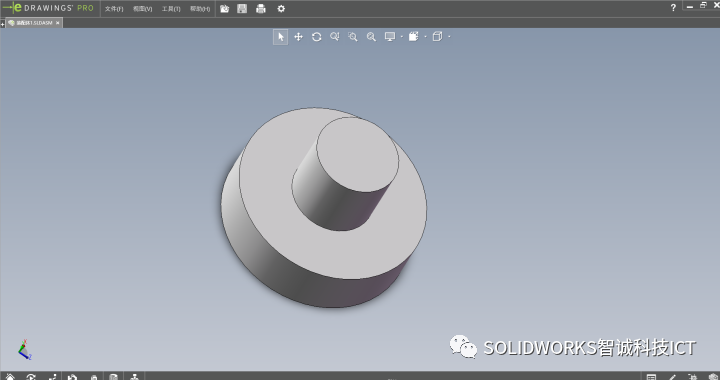
Task: Select the arrow Select tool
Action: (x=281, y=37)
